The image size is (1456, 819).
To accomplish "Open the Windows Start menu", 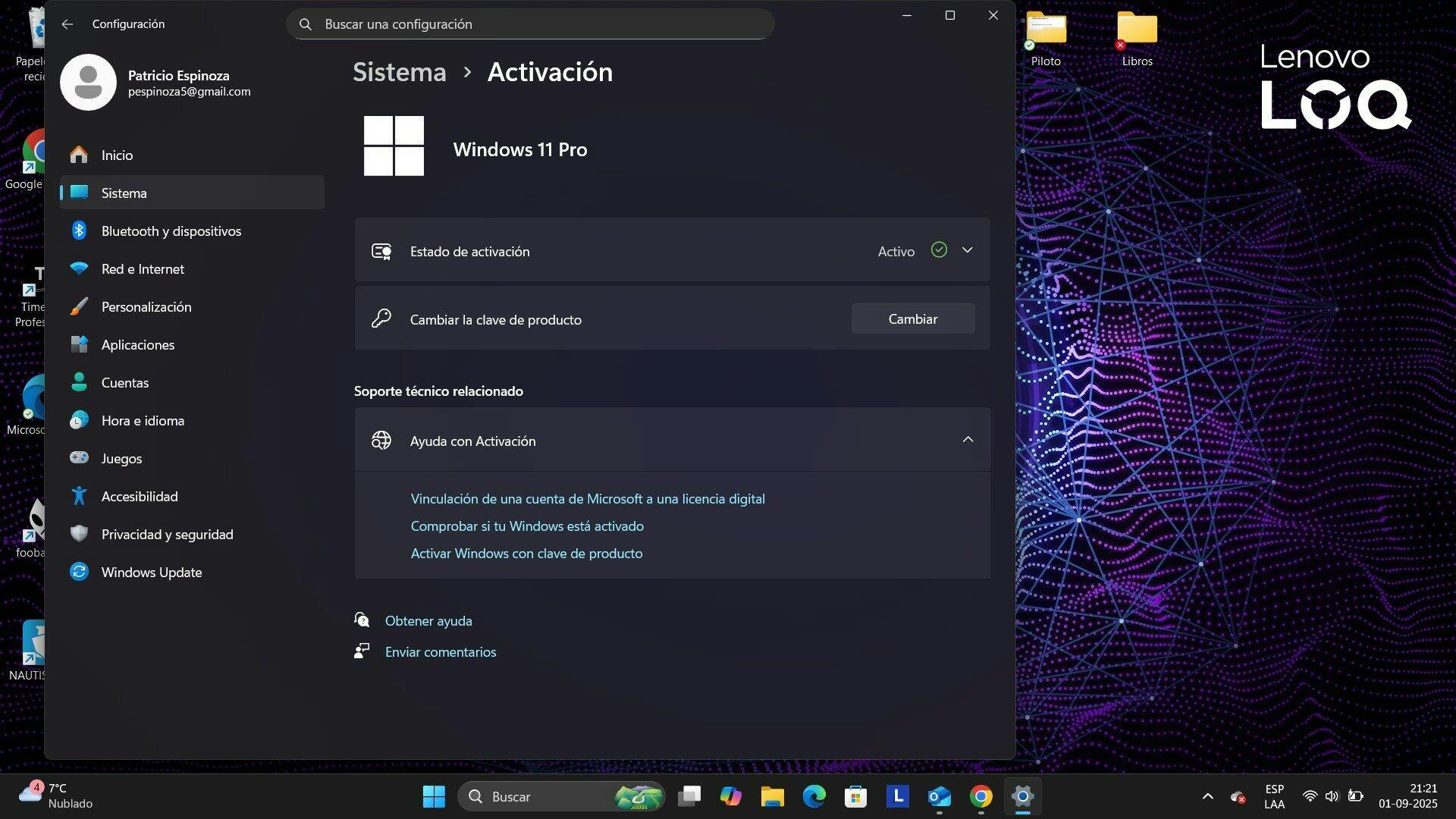I will coord(434,796).
